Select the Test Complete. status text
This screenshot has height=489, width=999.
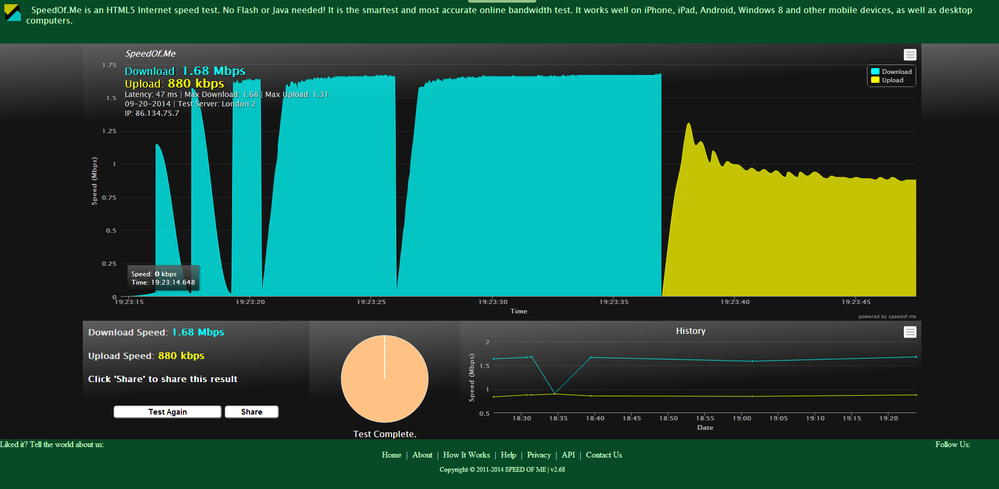click(x=385, y=434)
